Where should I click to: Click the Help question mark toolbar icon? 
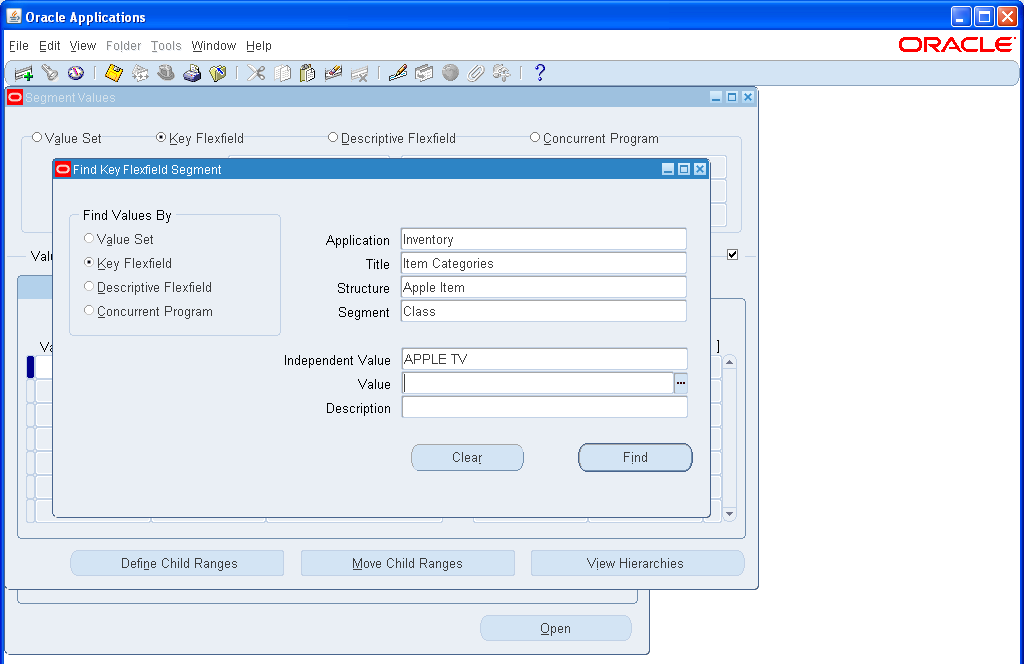[540, 72]
